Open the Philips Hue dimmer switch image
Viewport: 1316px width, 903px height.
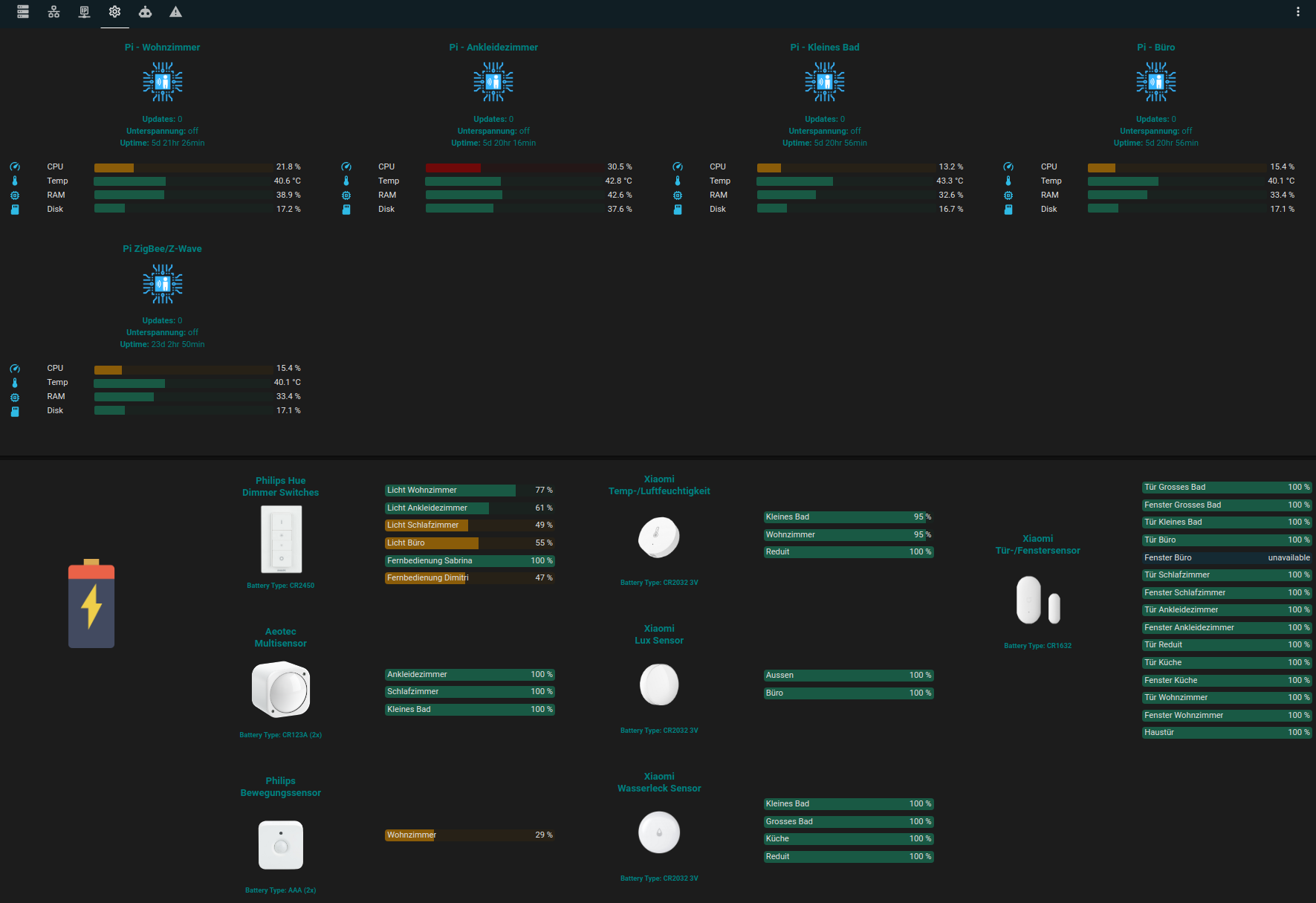pyautogui.click(x=281, y=539)
